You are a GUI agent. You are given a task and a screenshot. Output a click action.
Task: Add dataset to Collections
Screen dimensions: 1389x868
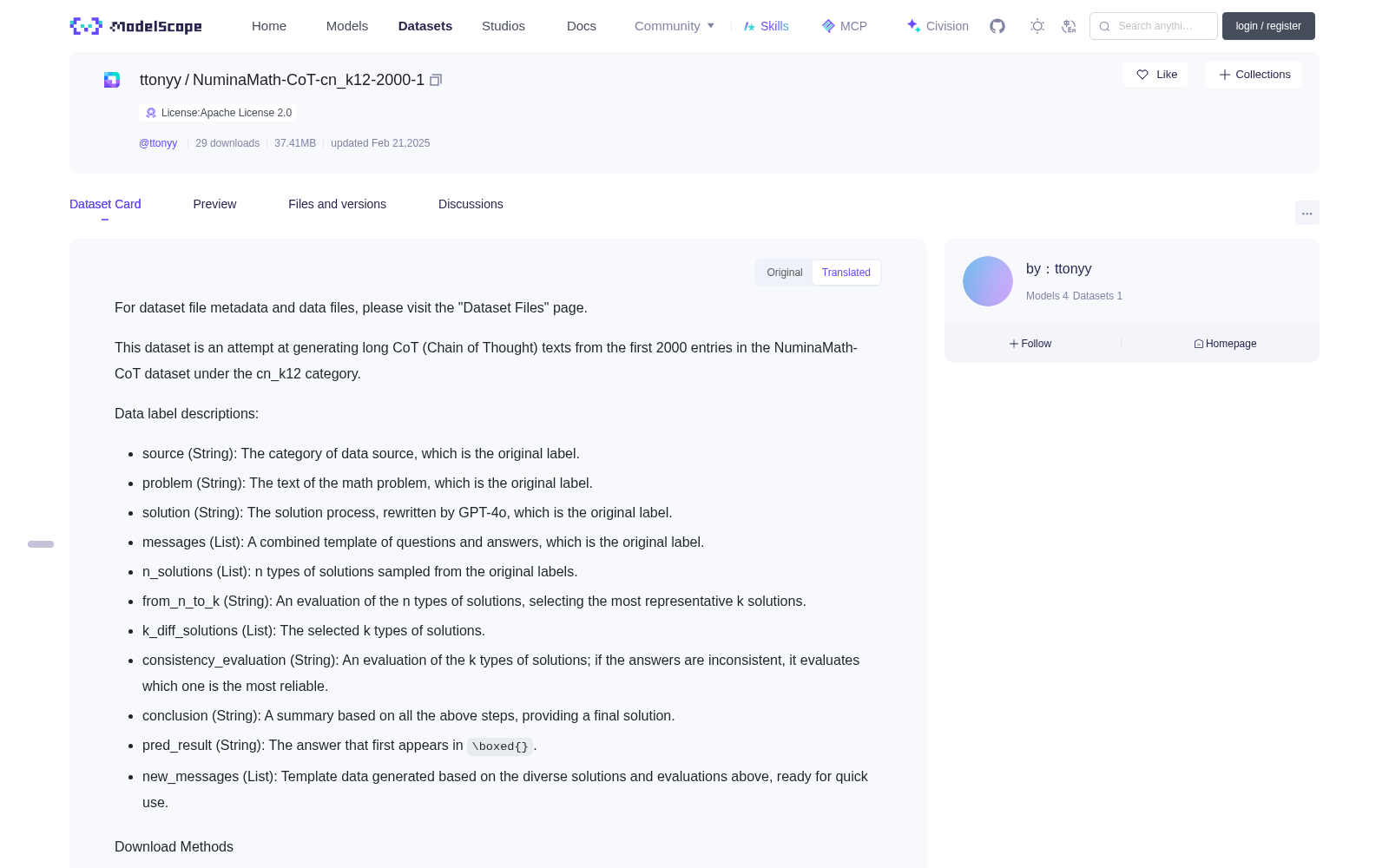(1254, 75)
